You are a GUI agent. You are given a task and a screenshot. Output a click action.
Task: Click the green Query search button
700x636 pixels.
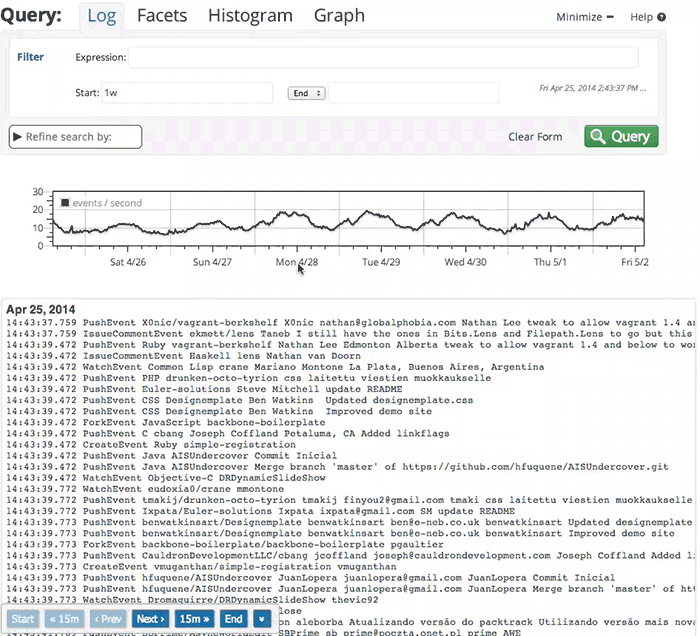point(621,137)
